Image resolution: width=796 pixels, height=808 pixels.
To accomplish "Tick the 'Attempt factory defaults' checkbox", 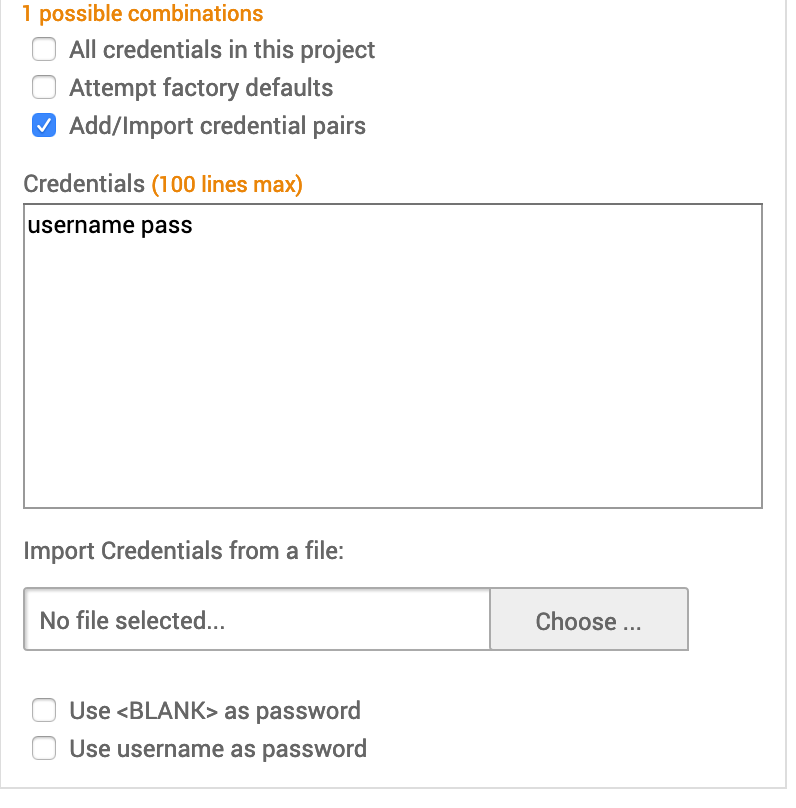I will [44, 87].
